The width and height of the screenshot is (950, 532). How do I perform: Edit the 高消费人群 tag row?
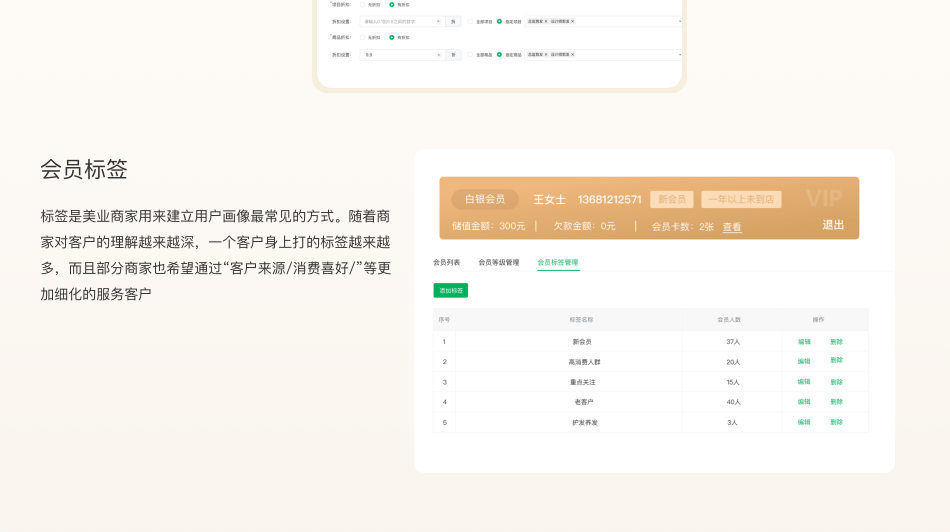tap(804, 361)
